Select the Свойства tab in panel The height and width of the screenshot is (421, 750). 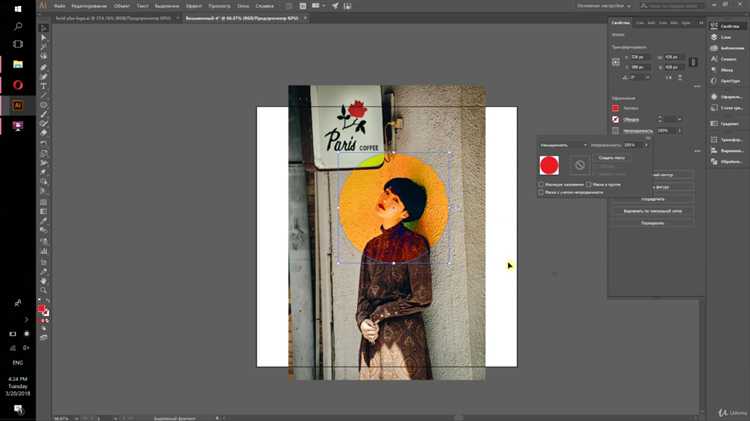[621, 22]
